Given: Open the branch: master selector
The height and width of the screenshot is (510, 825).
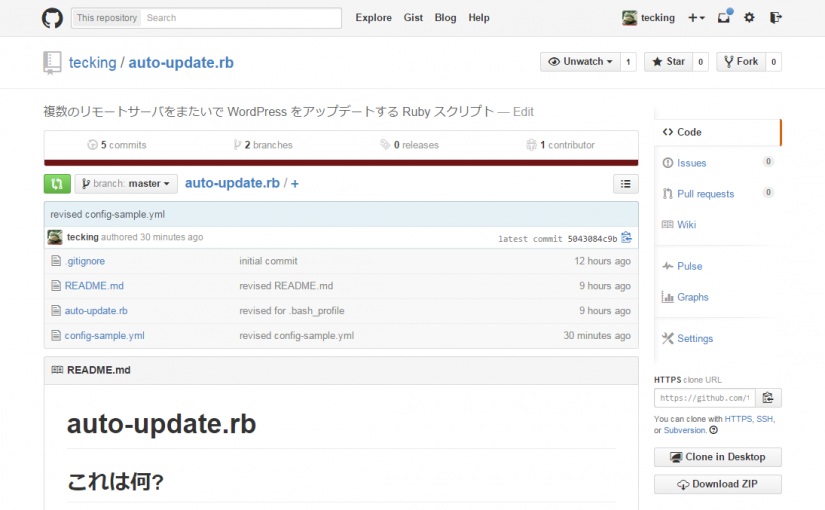Looking at the screenshot, I should click(126, 184).
